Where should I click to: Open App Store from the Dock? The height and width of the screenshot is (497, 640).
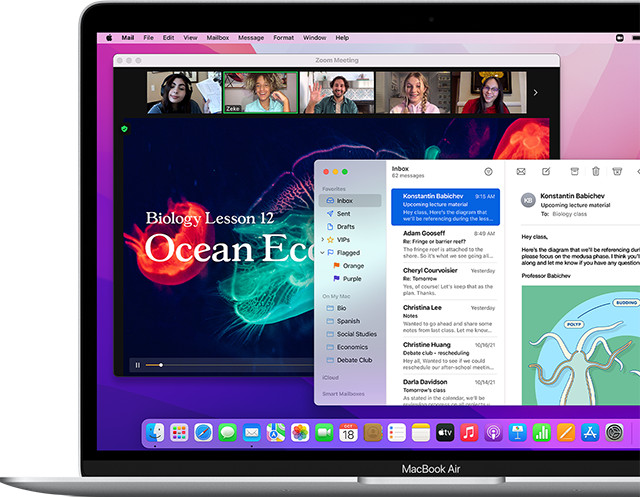click(x=590, y=433)
